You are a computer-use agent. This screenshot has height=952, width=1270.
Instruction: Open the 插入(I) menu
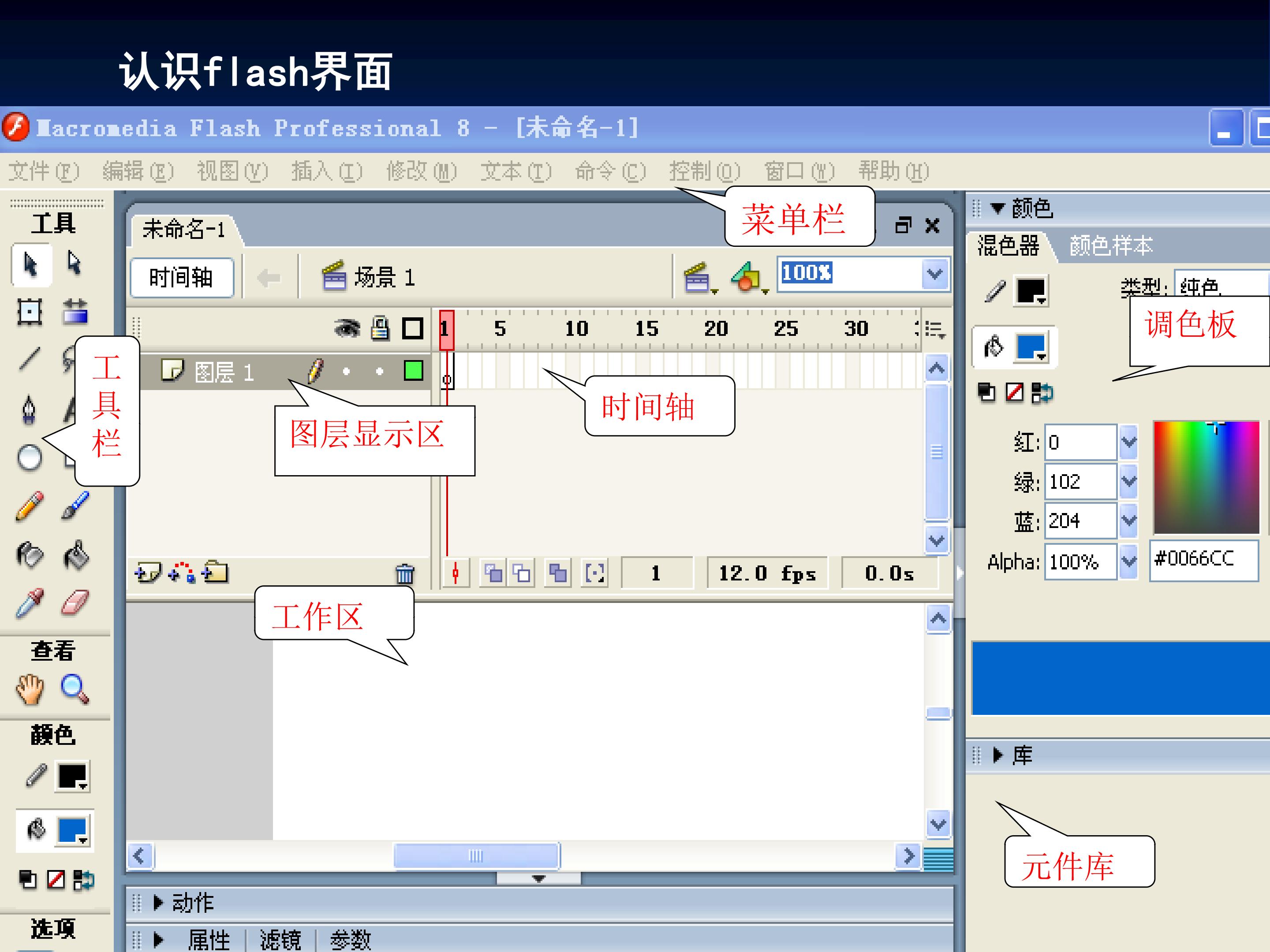point(327,171)
